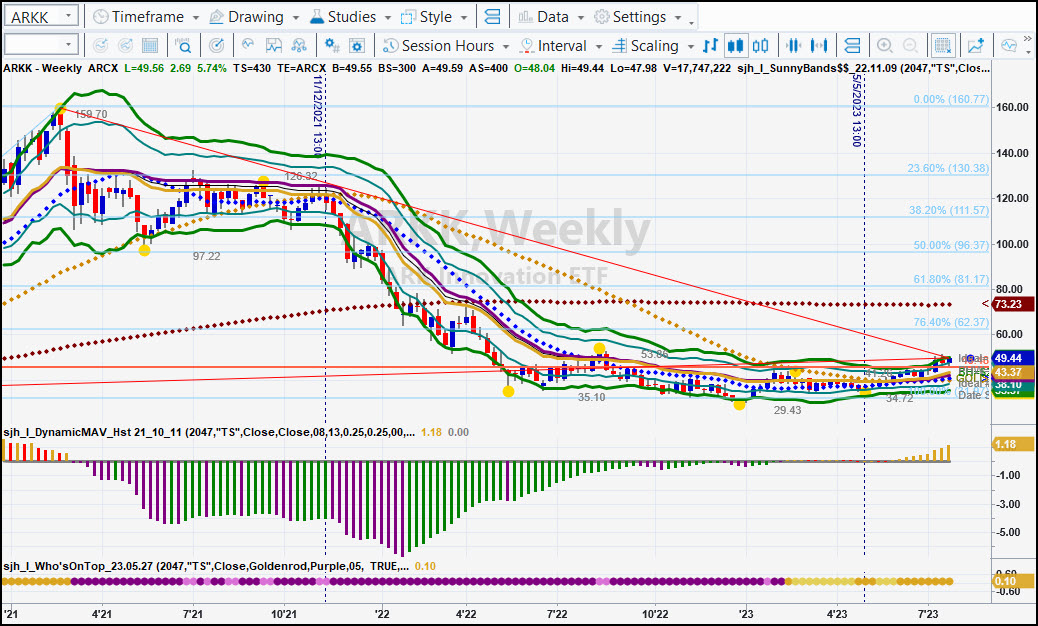Open the Timeframe menu
This screenshot has height=626, width=1038.
pos(146,17)
